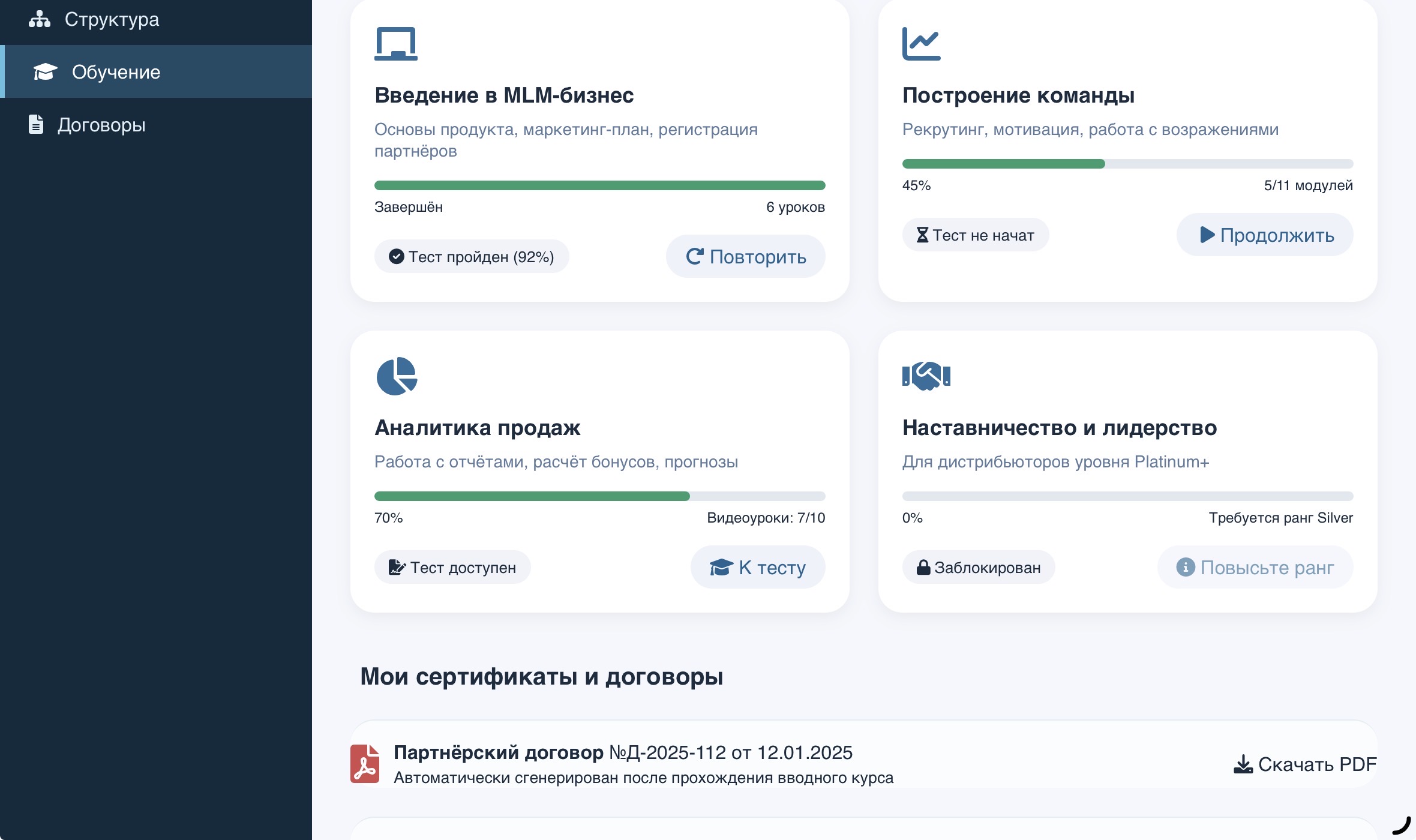Click the download arrow icon near Скачать PDF
The image size is (1416, 840).
coord(1243,764)
